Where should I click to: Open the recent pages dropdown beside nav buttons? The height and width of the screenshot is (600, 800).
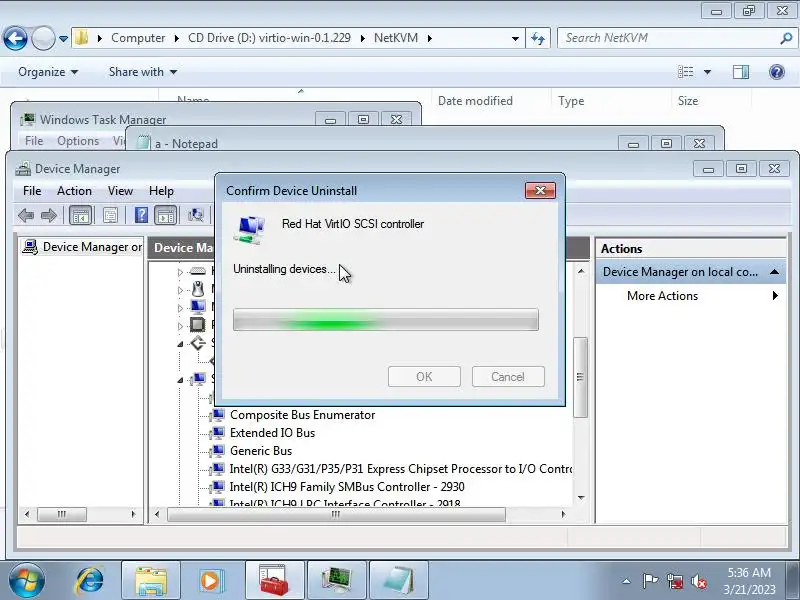pyautogui.click(x=63, y=38)
